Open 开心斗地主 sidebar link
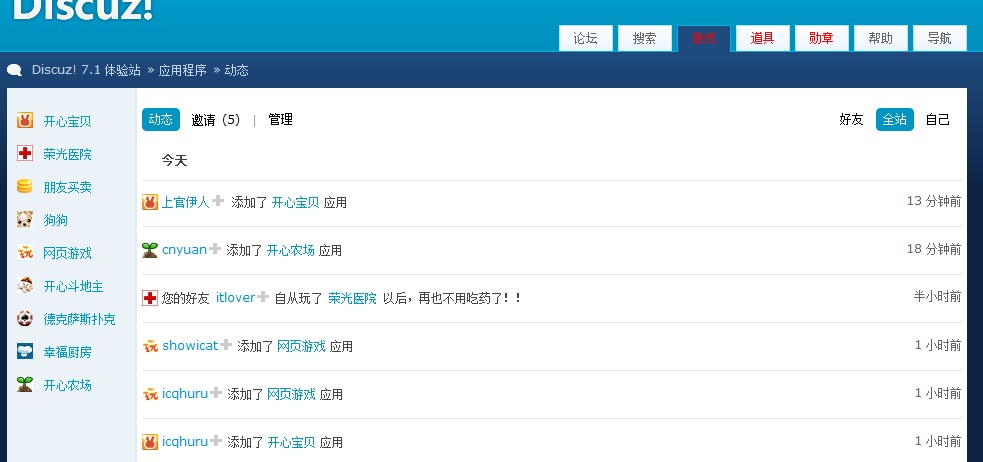 click(x=73, y=286)
